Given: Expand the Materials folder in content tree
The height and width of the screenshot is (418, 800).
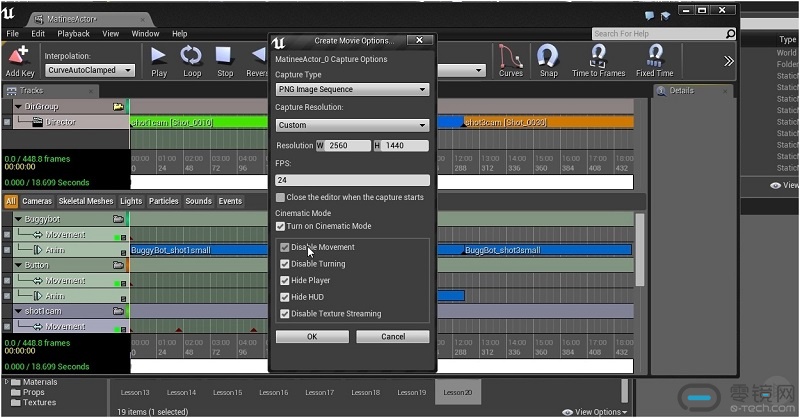Looking at the screenshot, I should (x=6, y=382).
